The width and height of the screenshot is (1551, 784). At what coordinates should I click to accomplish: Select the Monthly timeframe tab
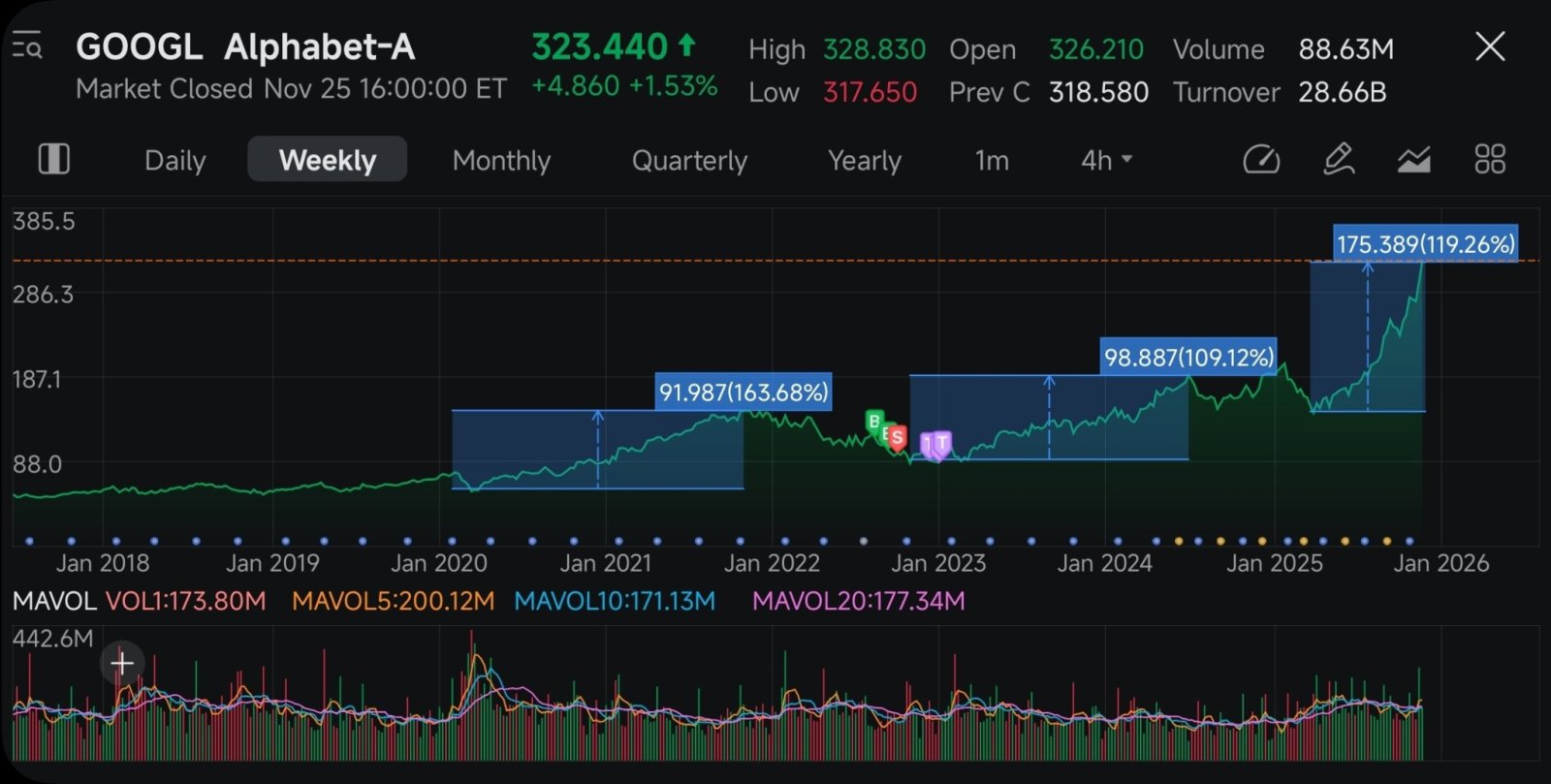coord(501,160)
